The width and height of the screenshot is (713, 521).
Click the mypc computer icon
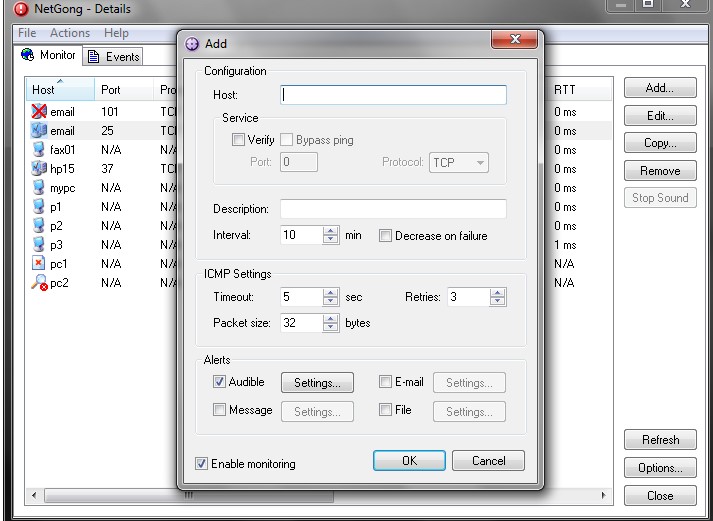[39, 188]
